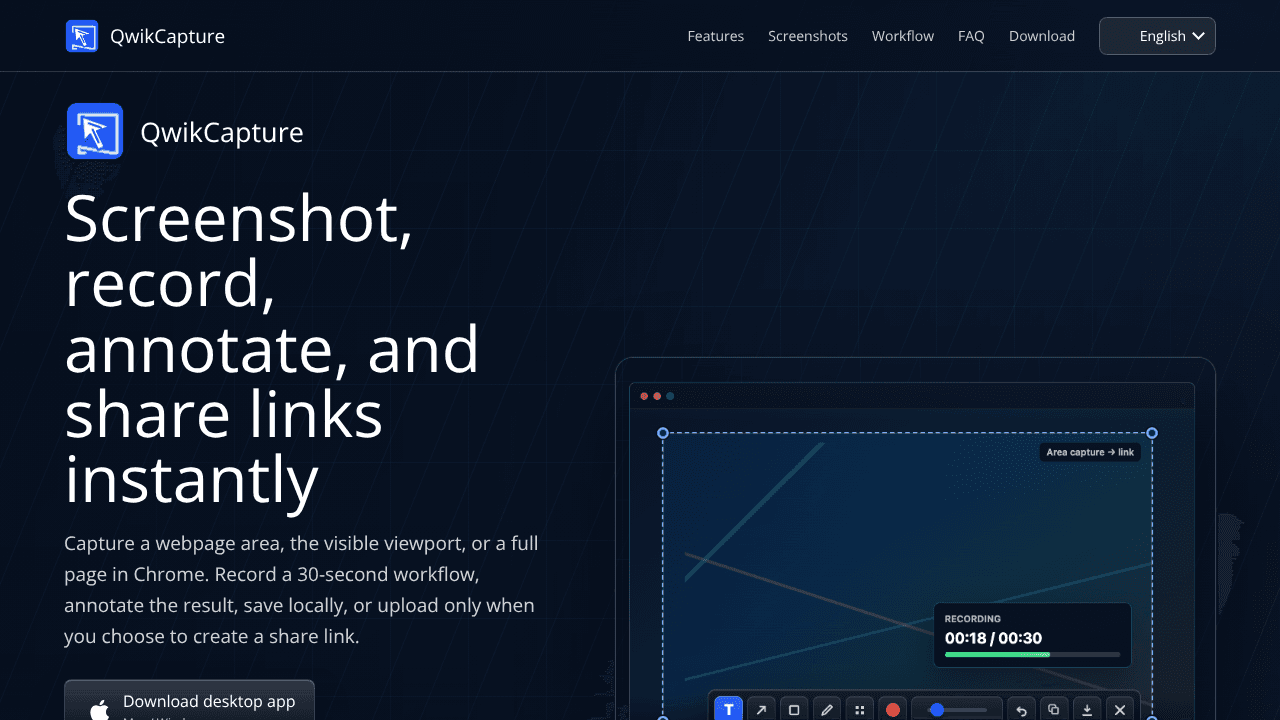Click the Apple icon on download button
Image resolution: width=1280 pixels, height=720 pixels.
coord(100,710)
